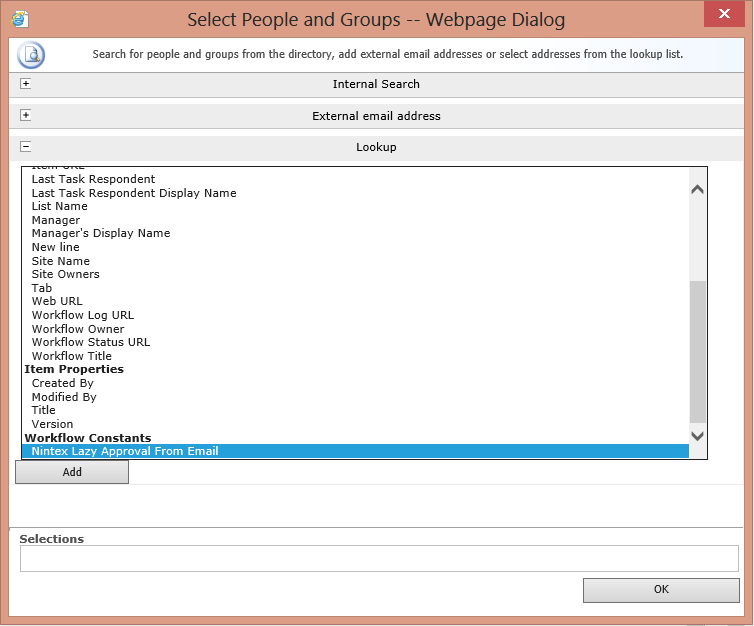
Task: Click the Workflow Constants group heading
Action: tap(88, 438)
